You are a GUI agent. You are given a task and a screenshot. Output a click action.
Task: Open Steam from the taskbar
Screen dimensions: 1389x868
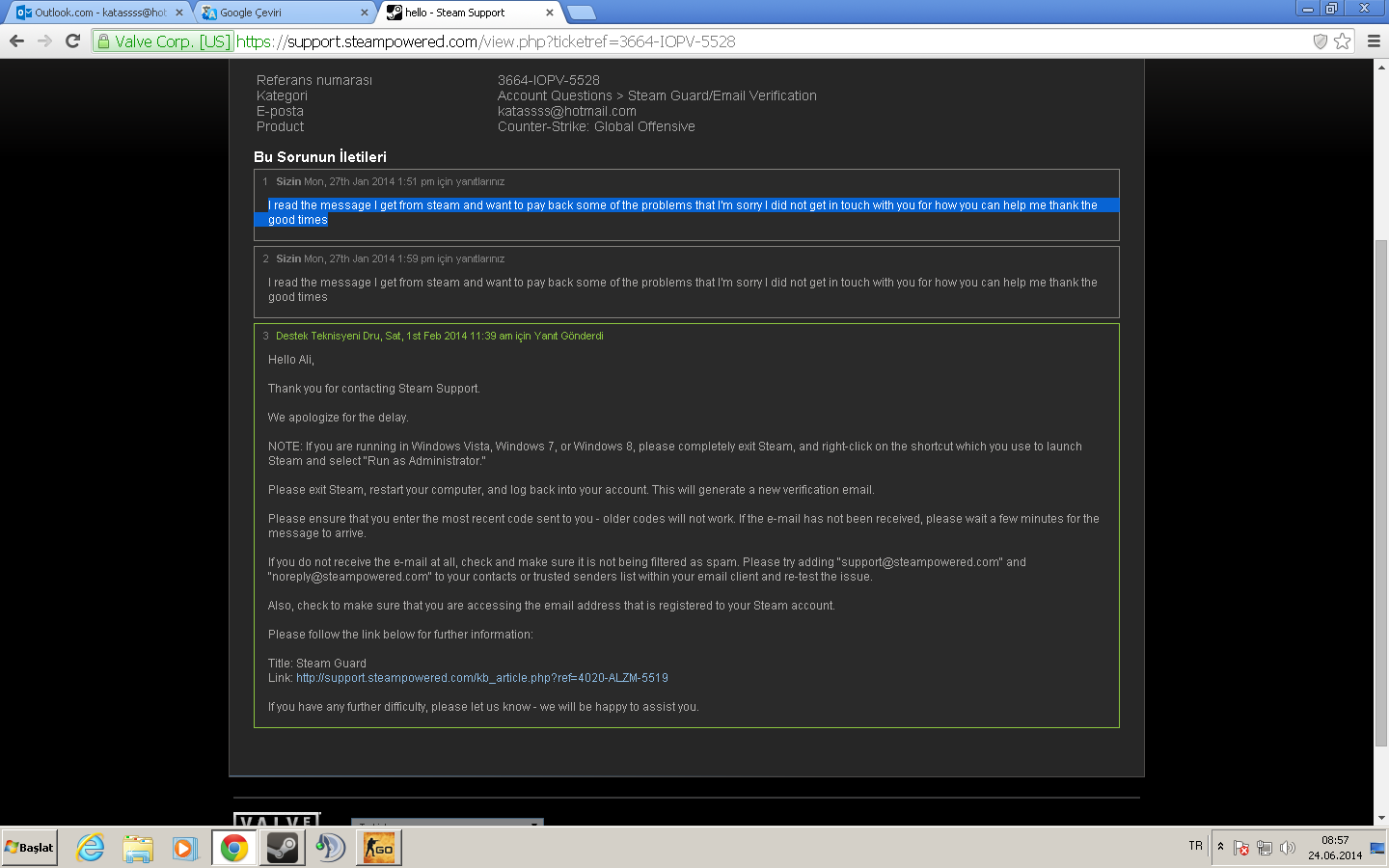(x=283, y=848)
